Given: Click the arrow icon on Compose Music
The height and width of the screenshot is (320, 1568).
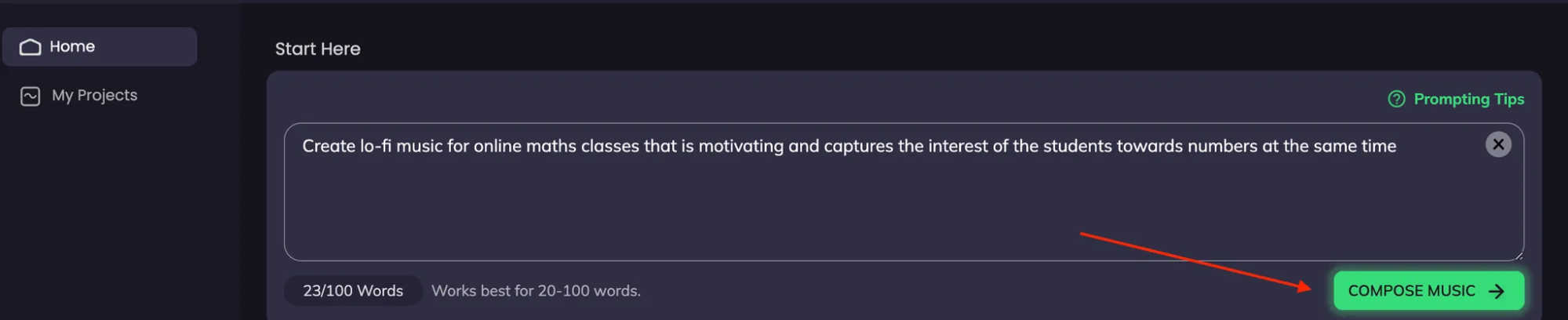Looking at the screenshot, I should tap(1497, 291).
